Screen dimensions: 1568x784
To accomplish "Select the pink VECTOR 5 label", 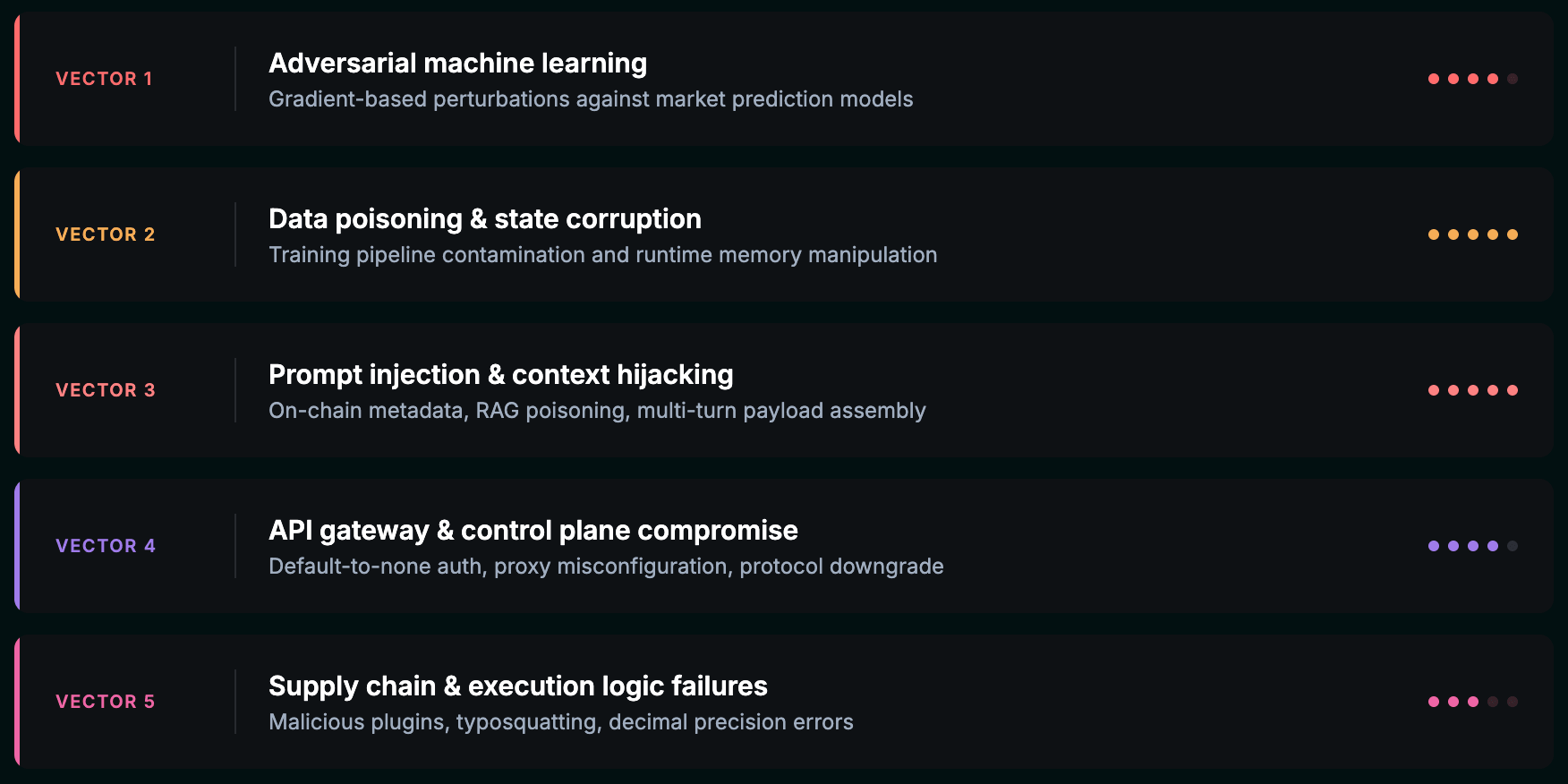I will click(x=106, y=702).
